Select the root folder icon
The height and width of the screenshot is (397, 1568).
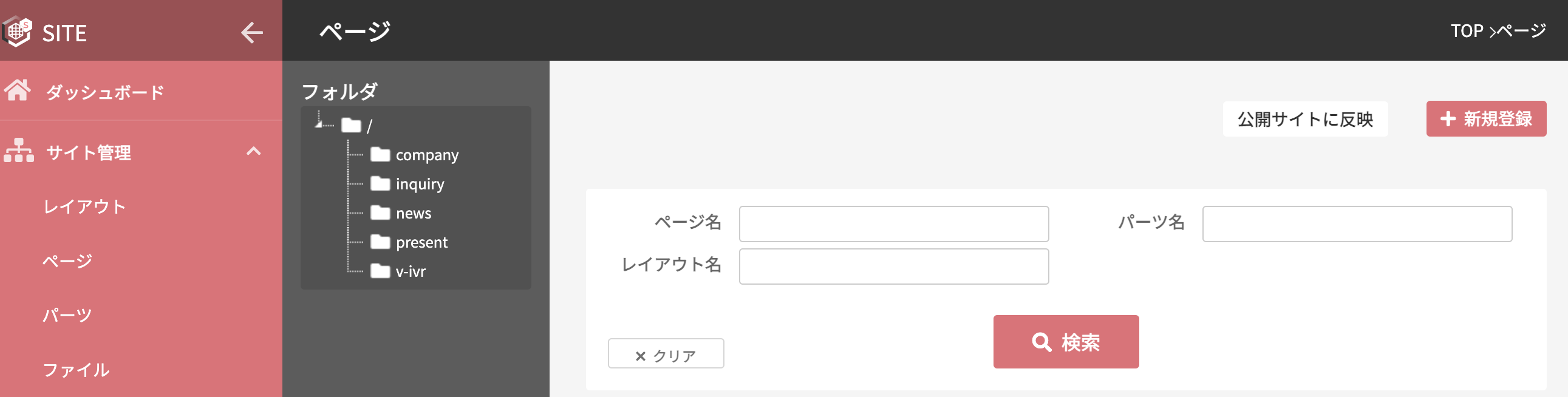pyautogui.click(x=351, y=126)
